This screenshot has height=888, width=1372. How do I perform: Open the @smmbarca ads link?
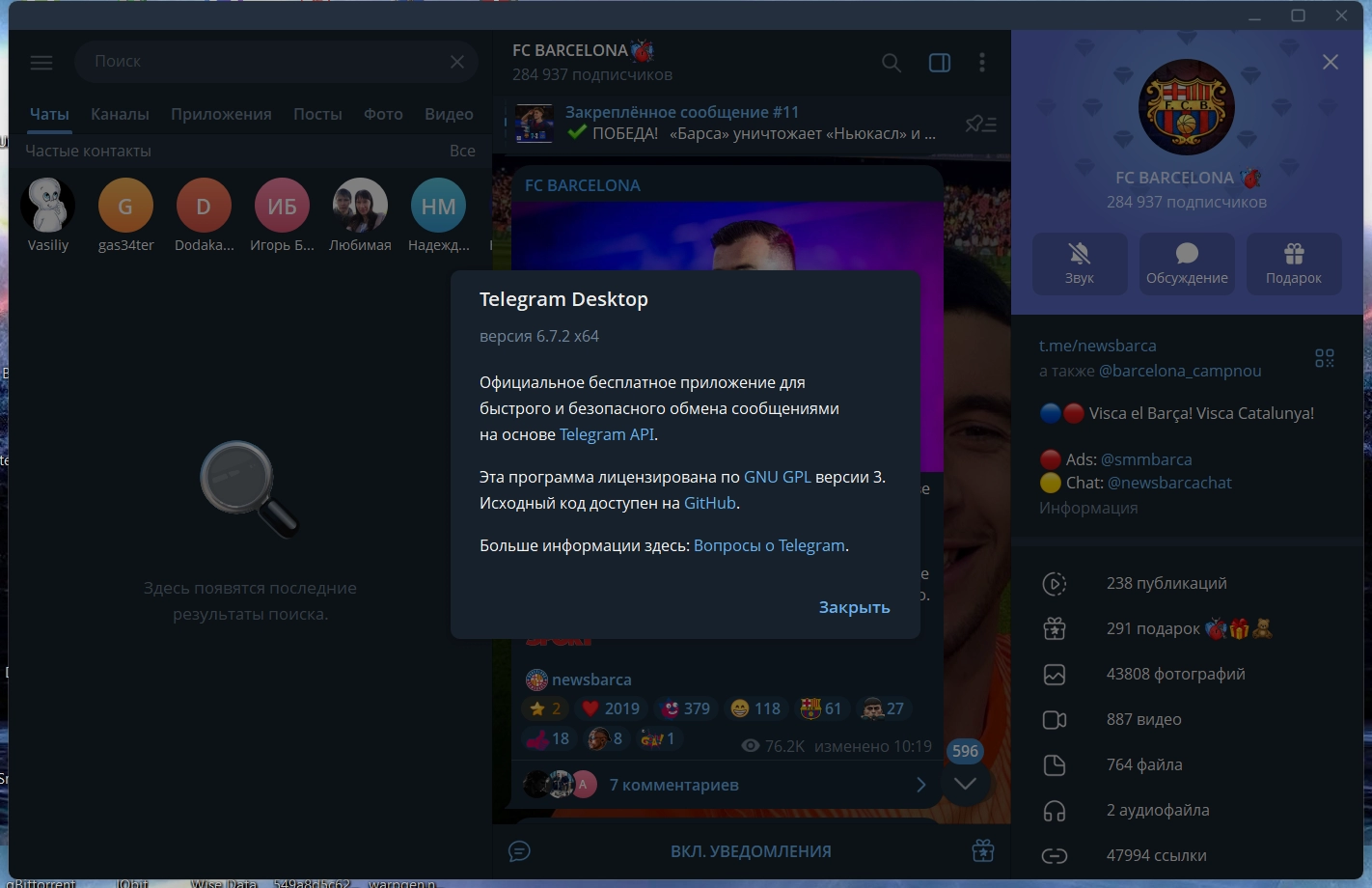[1146, 459]
